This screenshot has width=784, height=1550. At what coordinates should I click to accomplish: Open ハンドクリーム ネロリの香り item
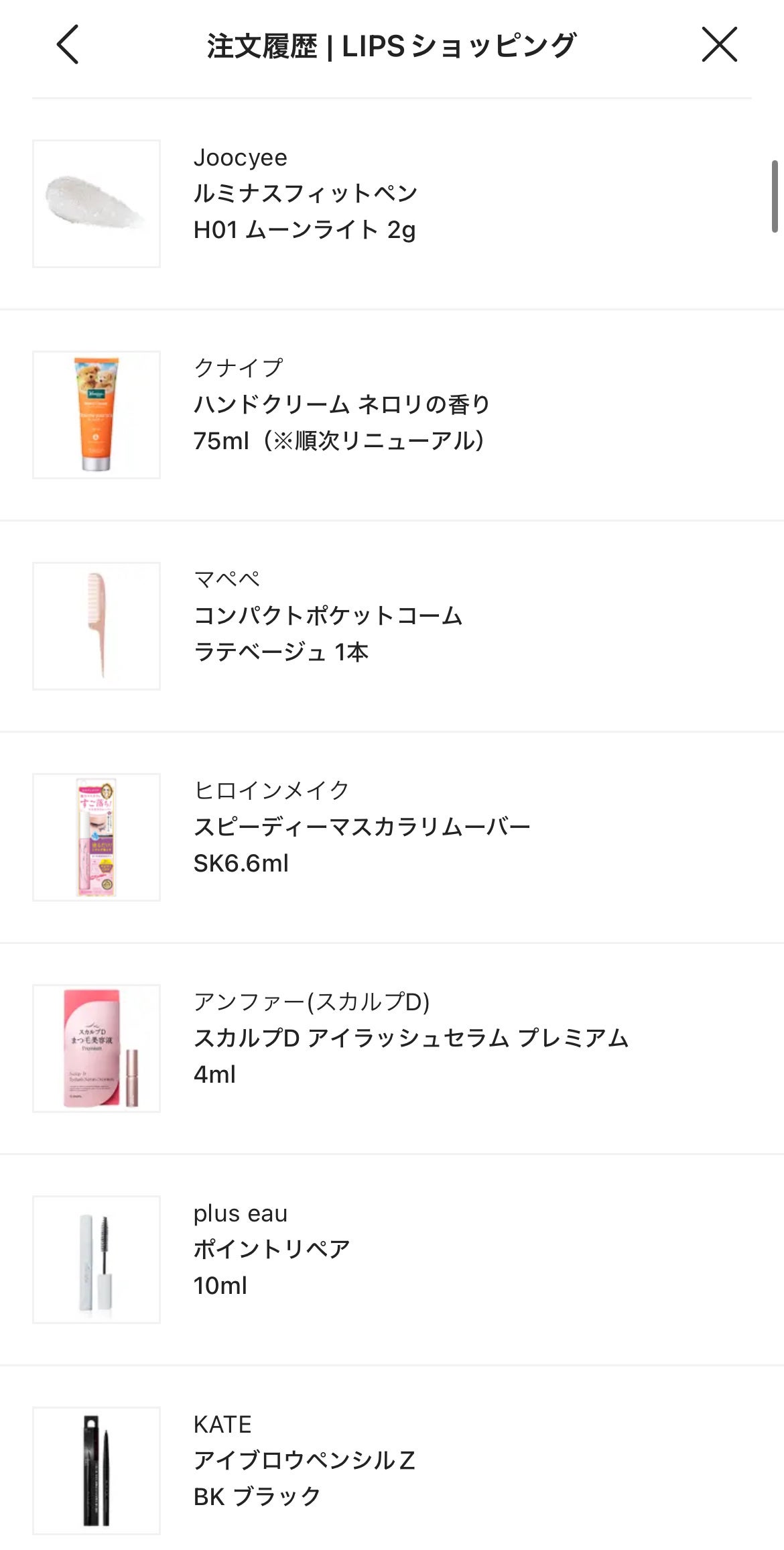(342, 404)
